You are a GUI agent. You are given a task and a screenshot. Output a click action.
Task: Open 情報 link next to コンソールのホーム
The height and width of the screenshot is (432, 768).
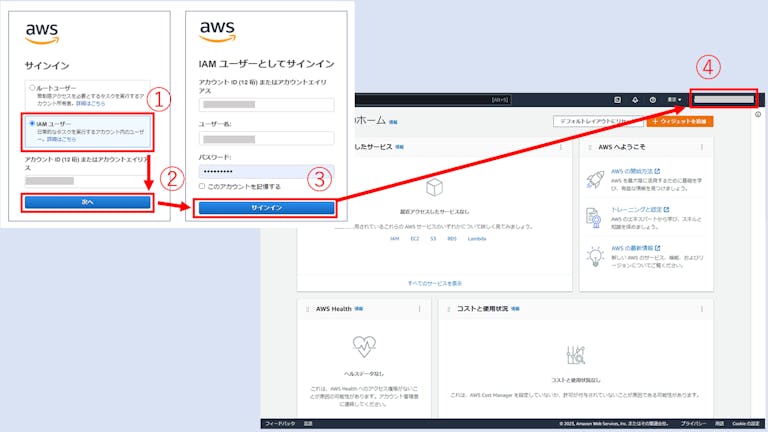393,122
